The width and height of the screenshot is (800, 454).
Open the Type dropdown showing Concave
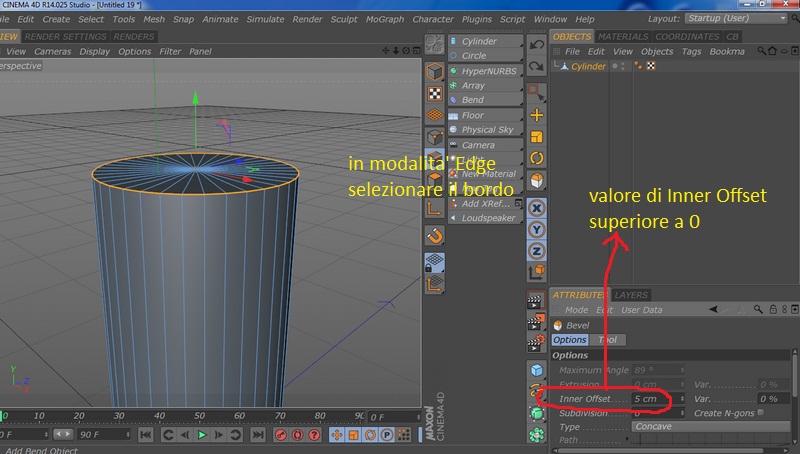point(708,427)
